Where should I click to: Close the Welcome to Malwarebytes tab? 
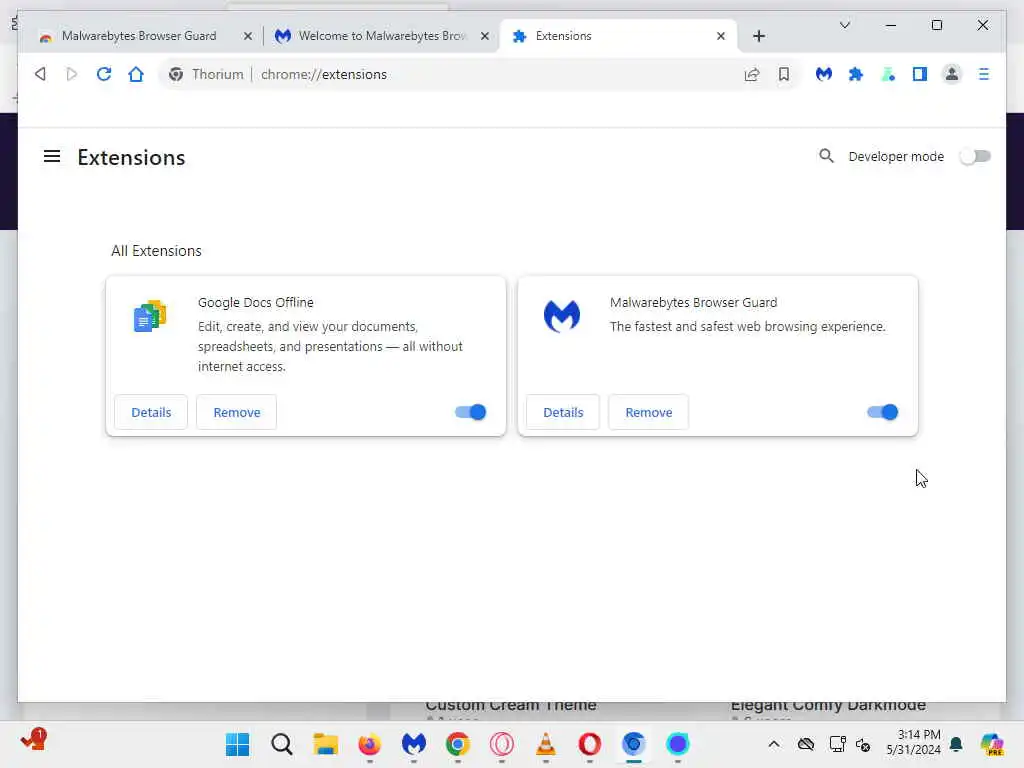(485, 36)
